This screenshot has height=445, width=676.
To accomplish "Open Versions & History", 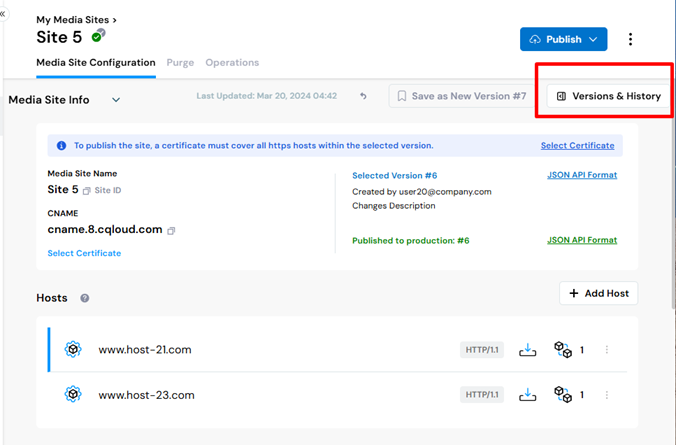I will pos(608,96).
